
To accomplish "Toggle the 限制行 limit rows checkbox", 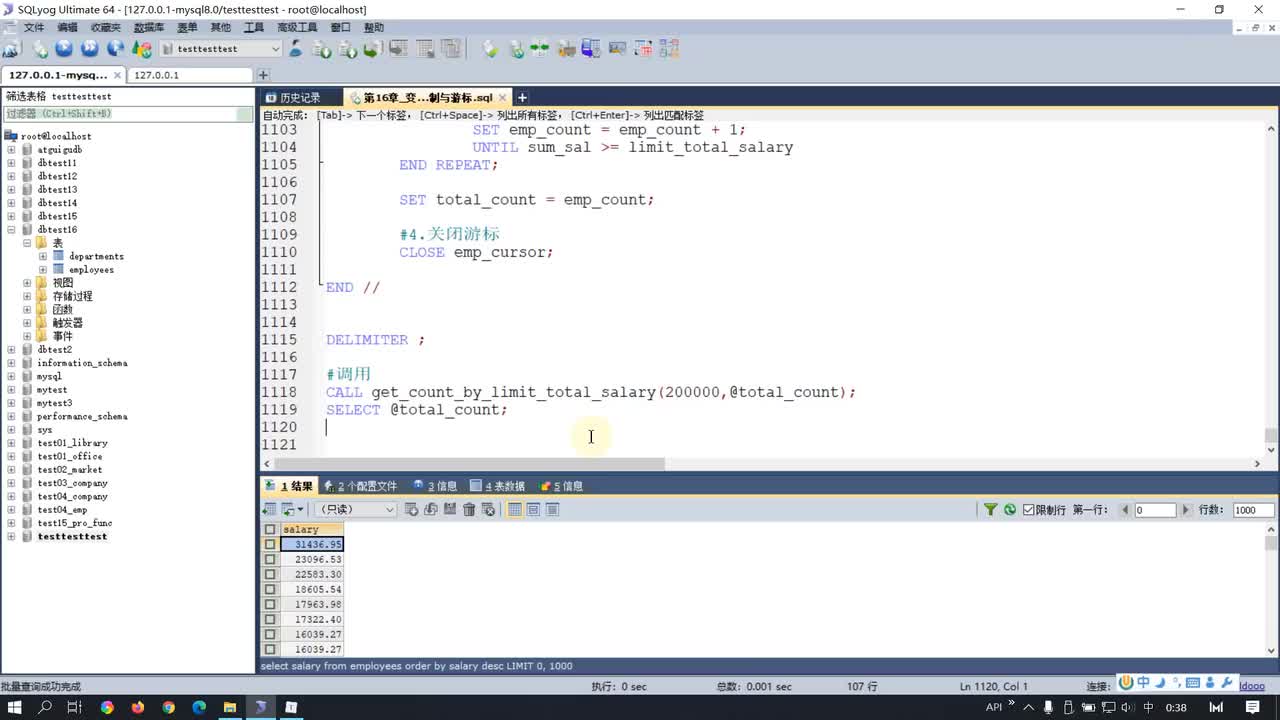I will [x=1028, y=510].
